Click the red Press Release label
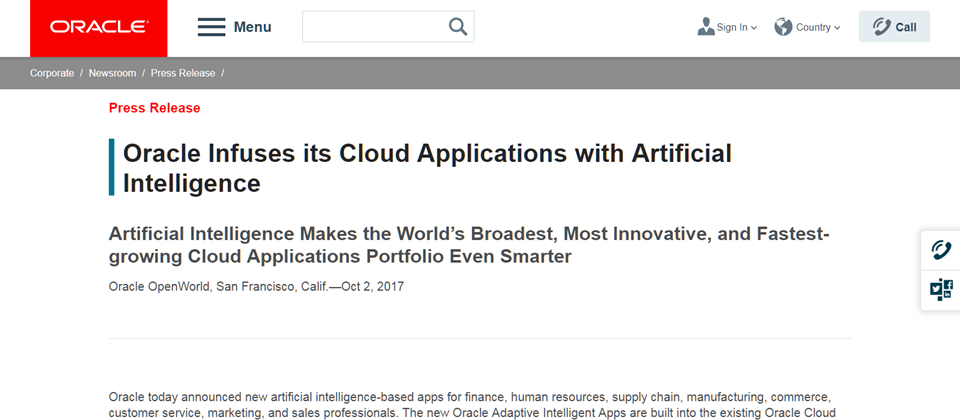The height and width of the screenshot is (420, 960). click(x=154, y=108)
